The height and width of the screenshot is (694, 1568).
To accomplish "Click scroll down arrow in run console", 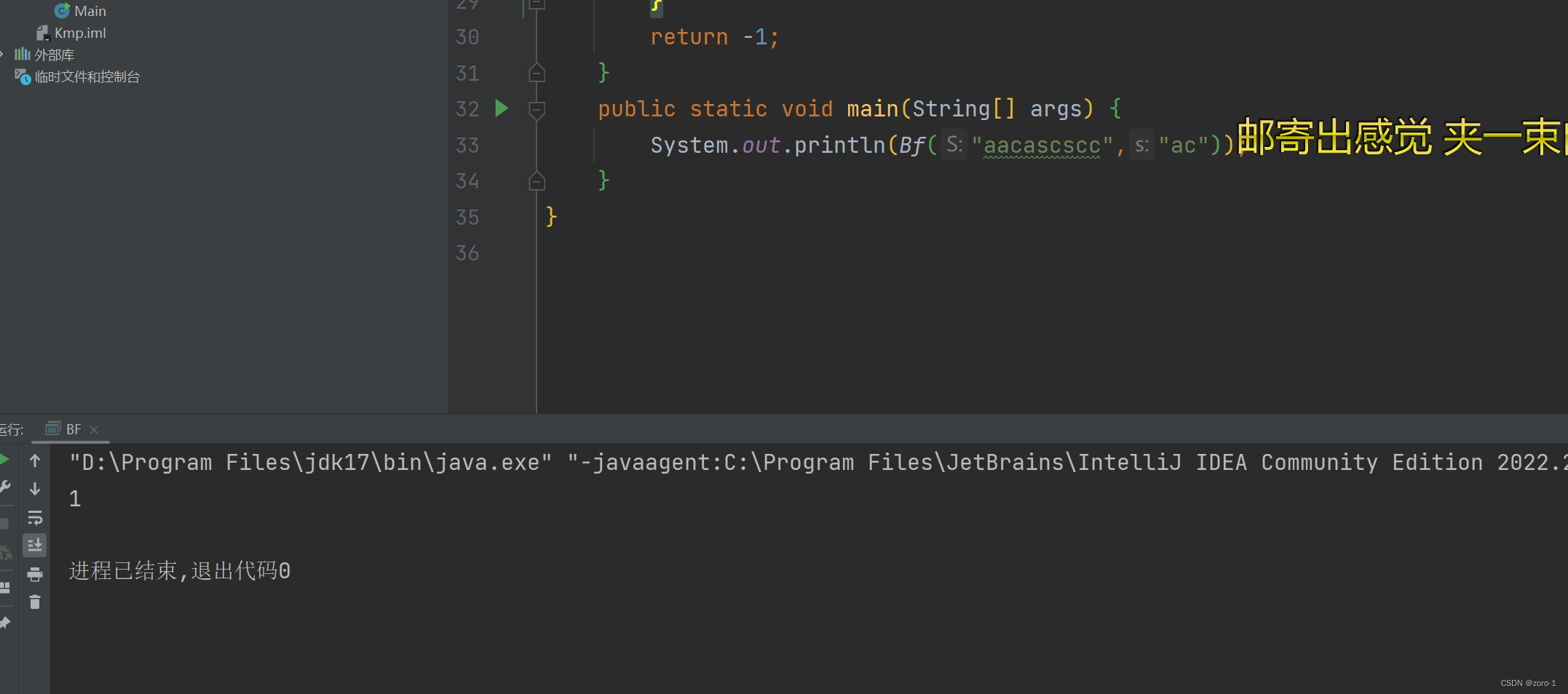I will [35, 489].
